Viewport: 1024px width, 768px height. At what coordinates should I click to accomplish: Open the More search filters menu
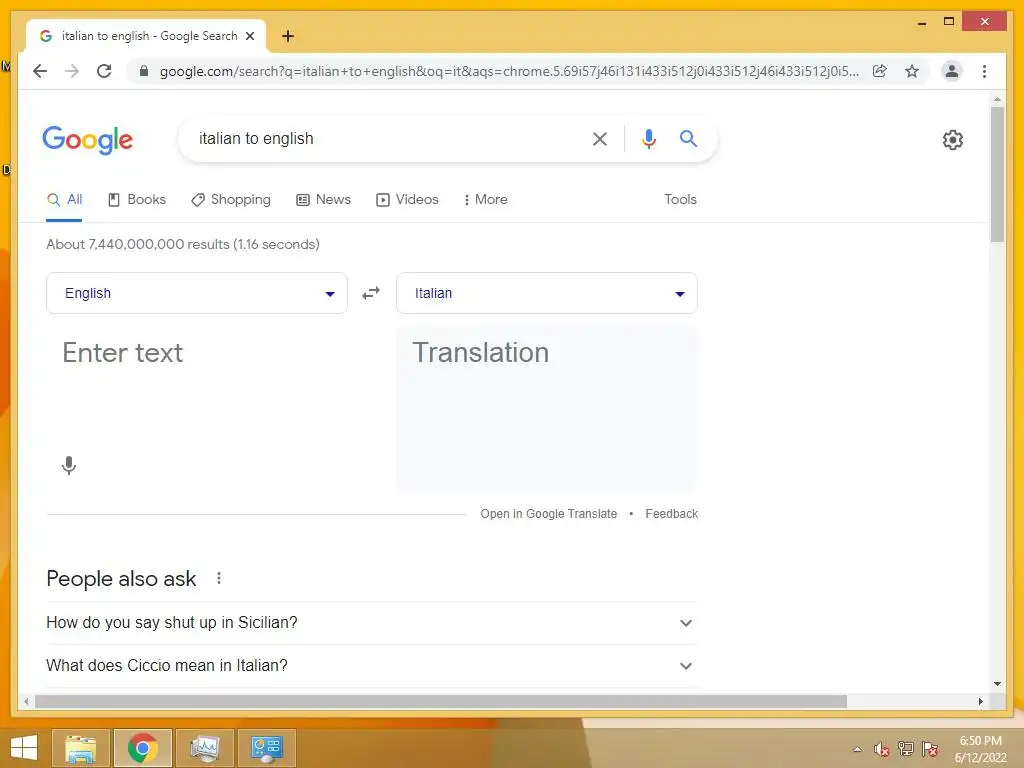pyautogui.click(x=485, y=199)
